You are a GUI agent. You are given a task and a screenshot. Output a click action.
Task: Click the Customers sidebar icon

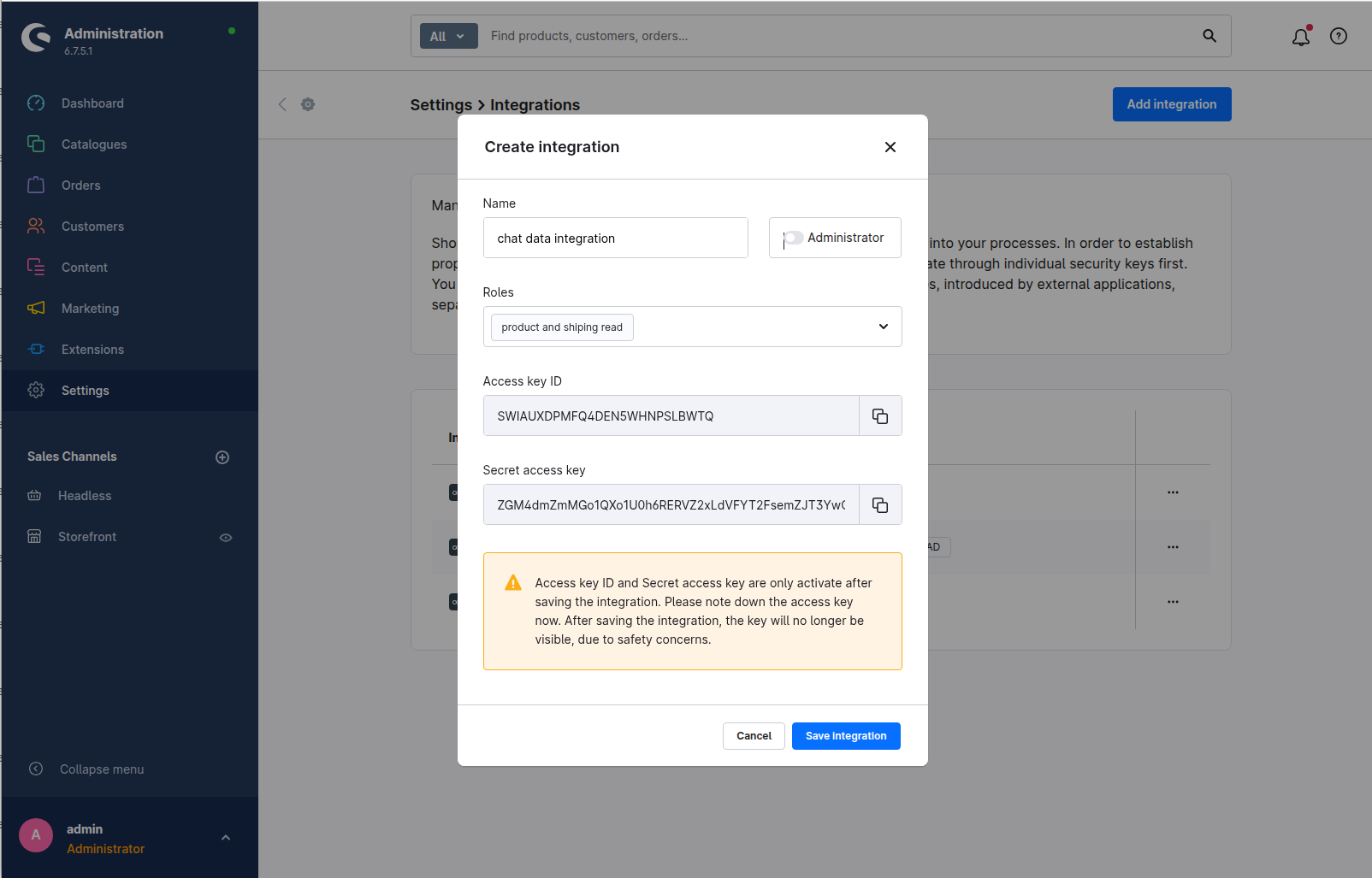(x=36, y=226)
